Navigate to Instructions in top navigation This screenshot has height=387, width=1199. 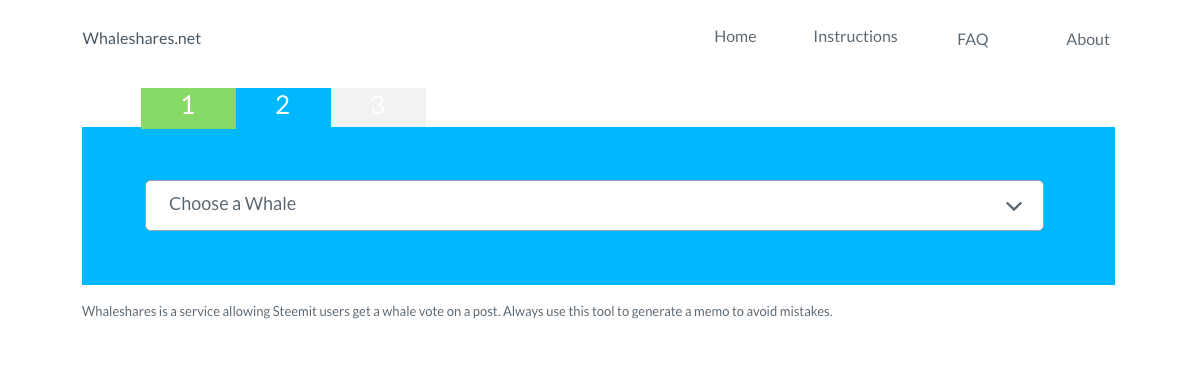[x=855, y=37]
